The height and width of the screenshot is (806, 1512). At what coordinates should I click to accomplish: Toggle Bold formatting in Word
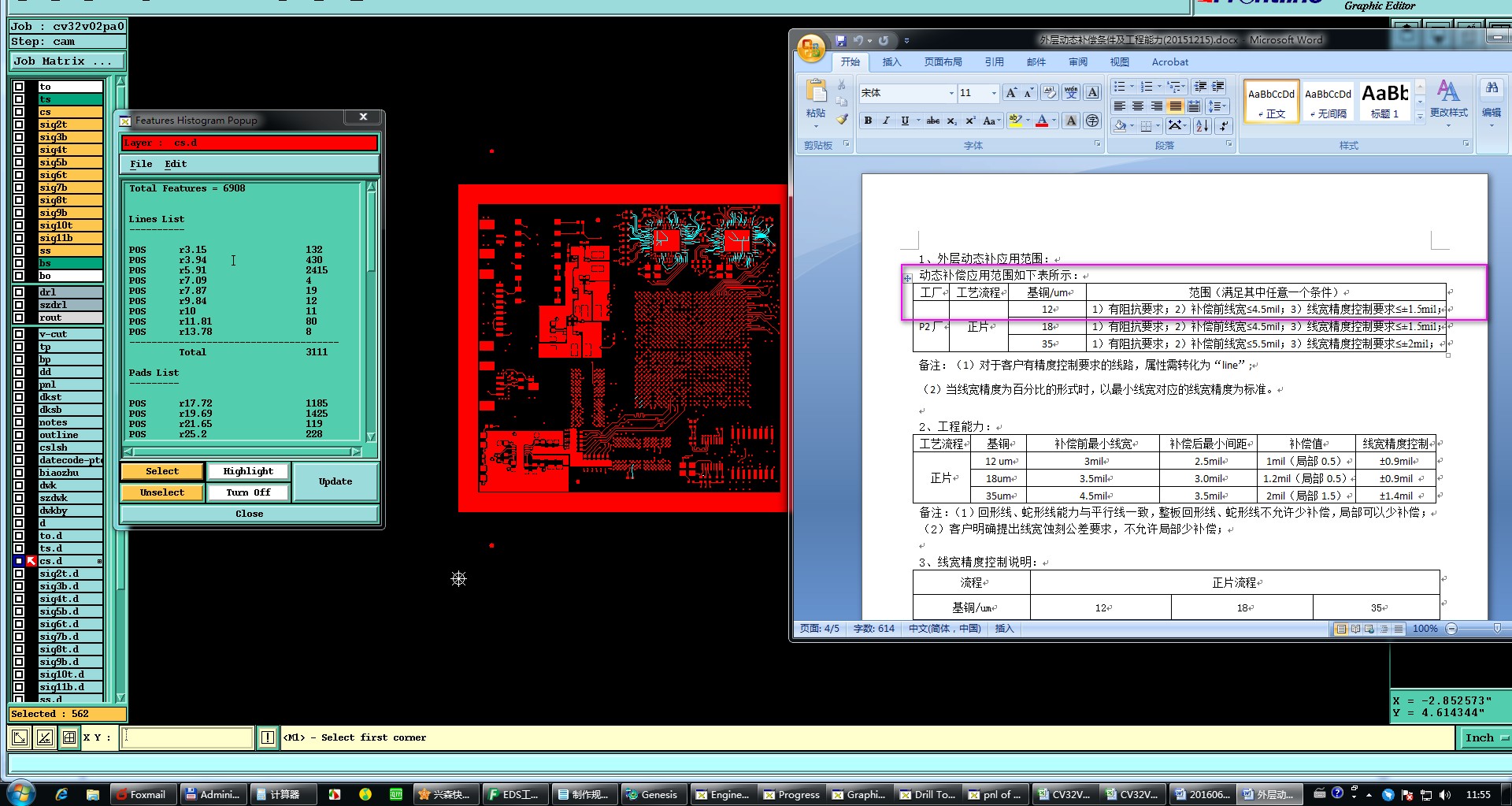point(868,121)
